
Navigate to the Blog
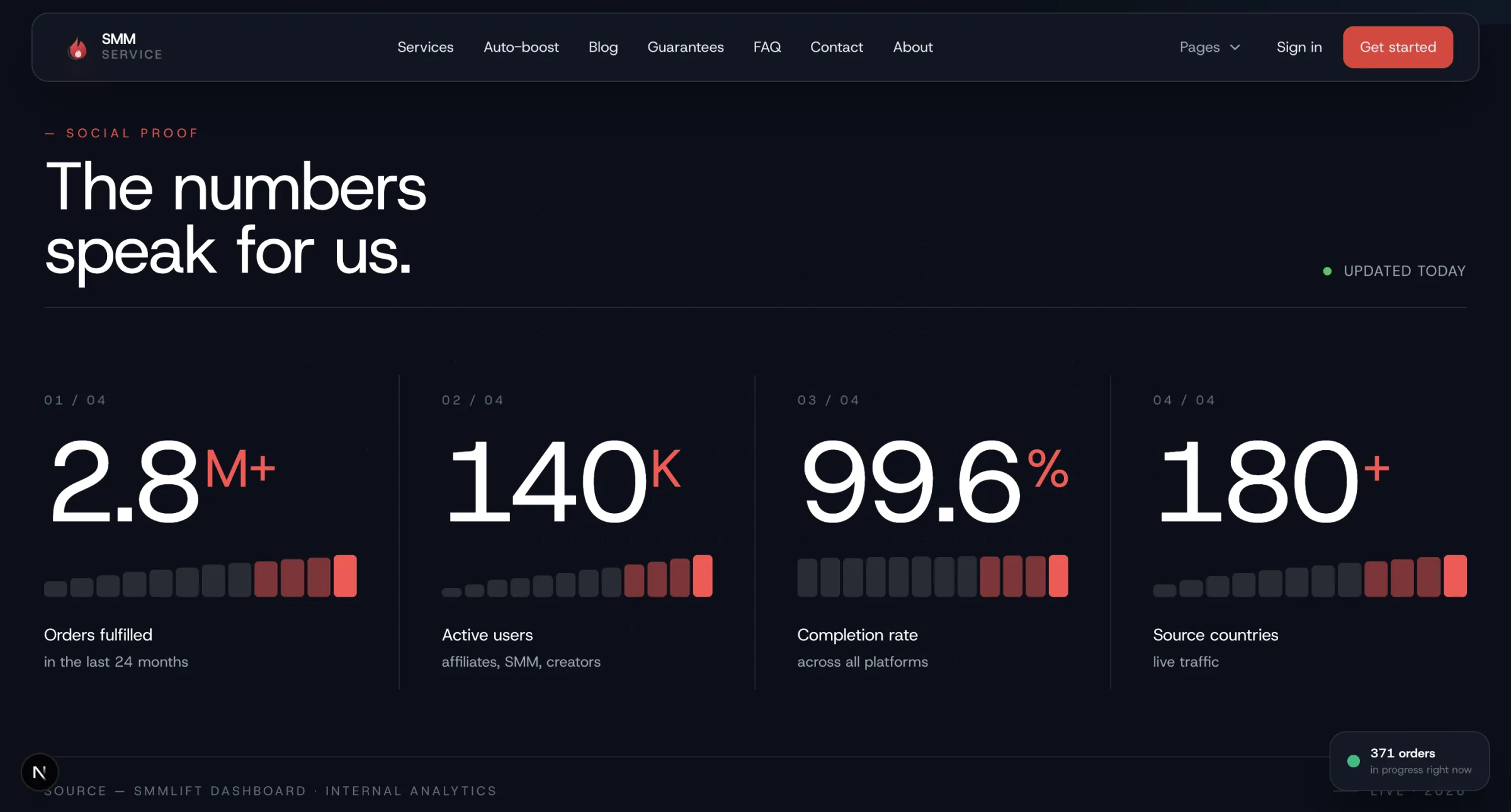603,47
